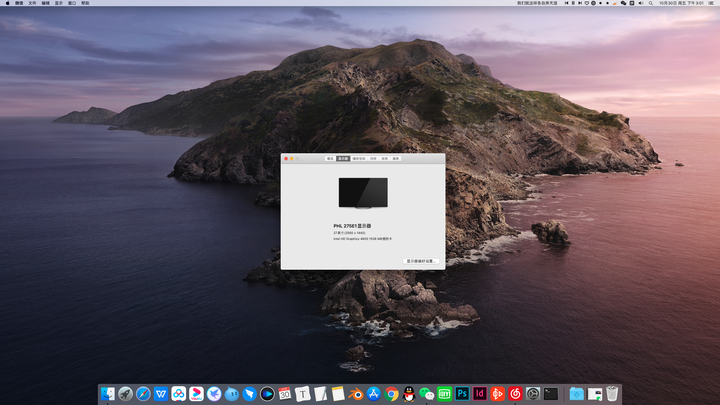Switch to the 概览 overview tab

(330, 158)
